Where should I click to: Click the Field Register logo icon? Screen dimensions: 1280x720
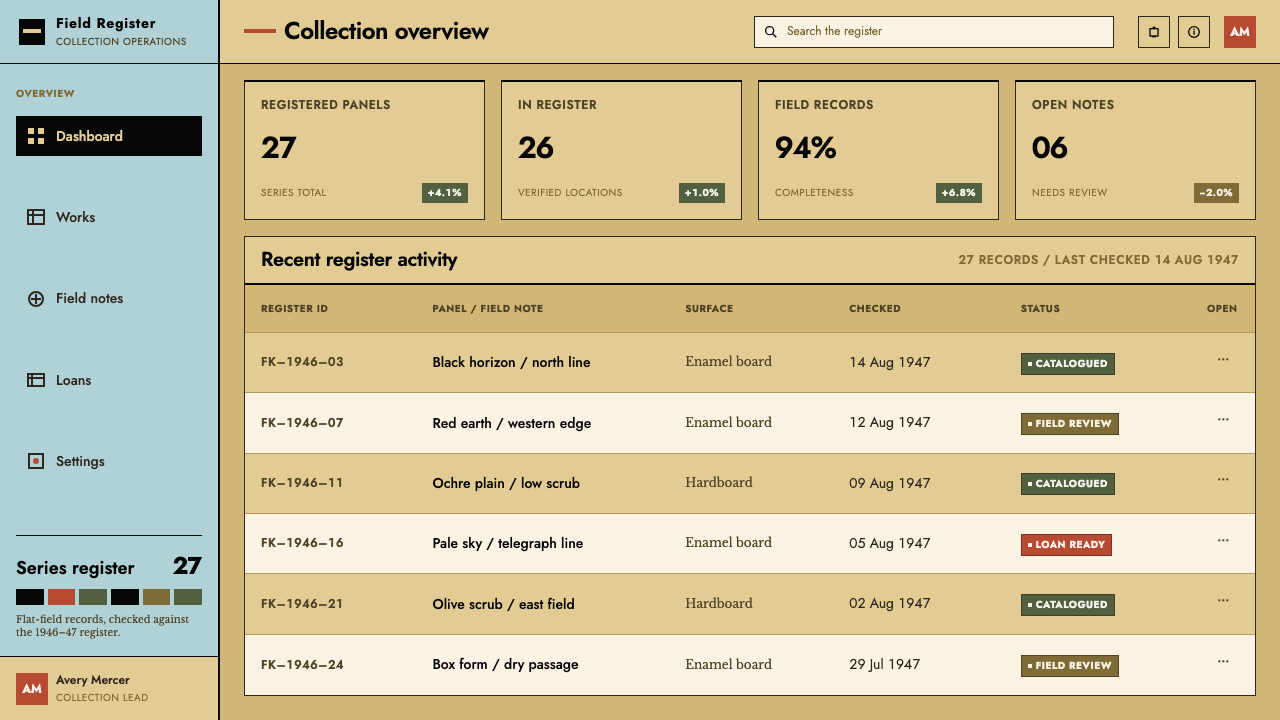32,32
